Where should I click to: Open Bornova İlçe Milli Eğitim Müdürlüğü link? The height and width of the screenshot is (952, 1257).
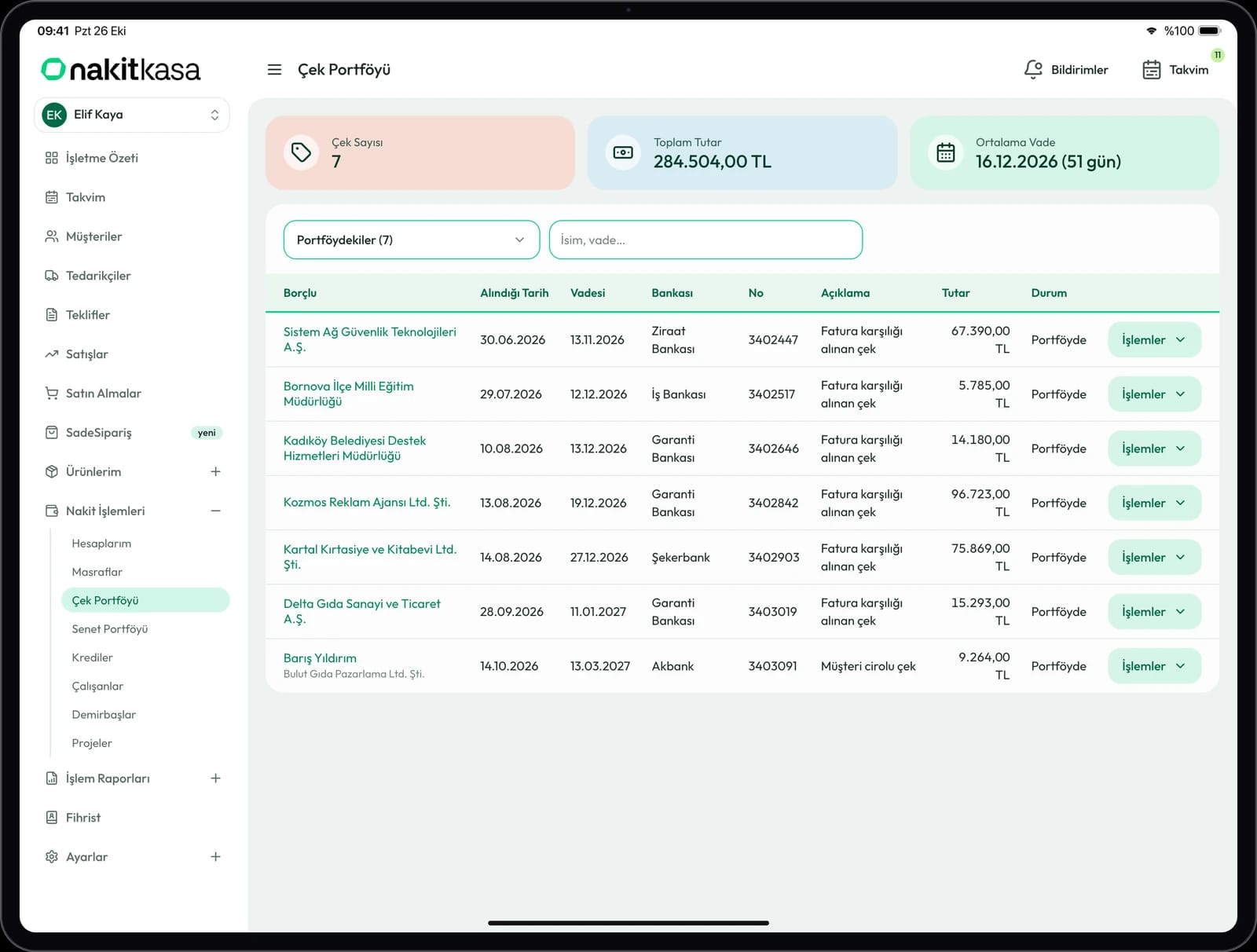tap(349, 394)
